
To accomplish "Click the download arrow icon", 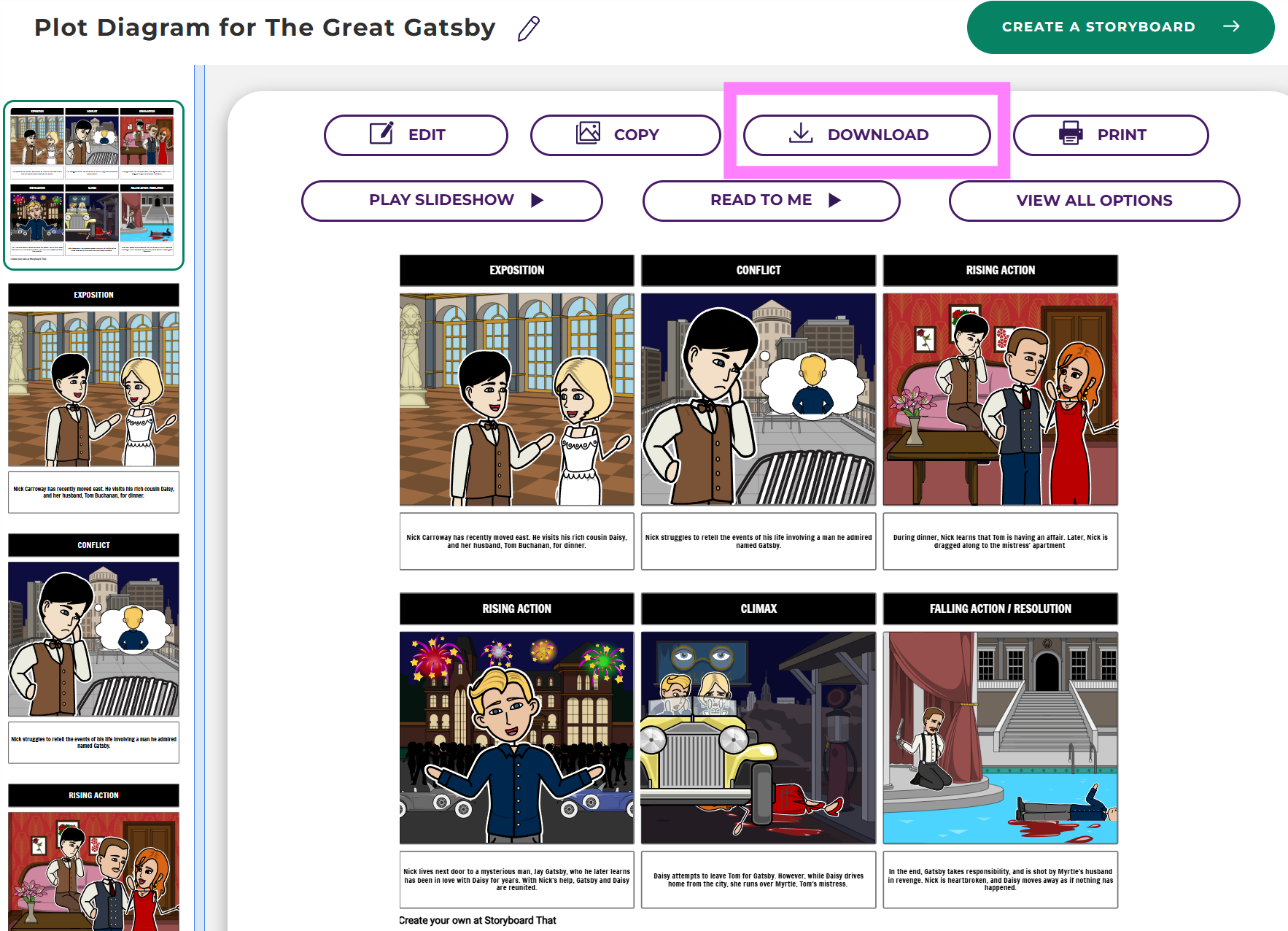I will click(801, 133).
